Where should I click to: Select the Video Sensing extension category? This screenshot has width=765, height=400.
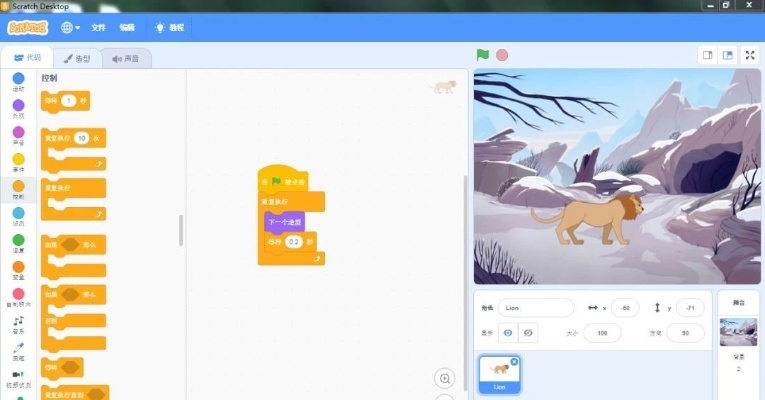click(18, 378)
